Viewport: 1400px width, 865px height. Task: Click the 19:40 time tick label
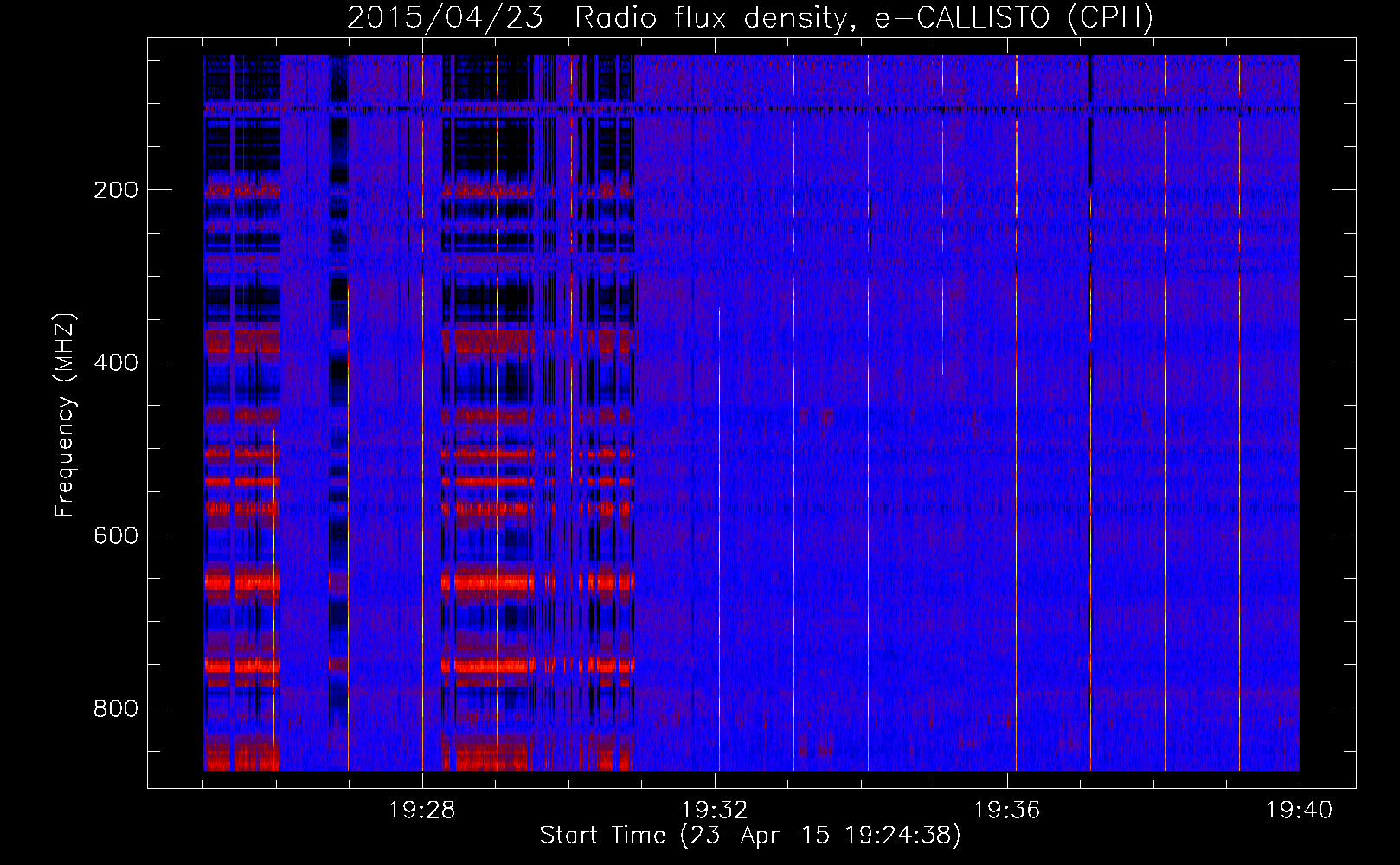pyautogui.click(x=1300, y=811)
